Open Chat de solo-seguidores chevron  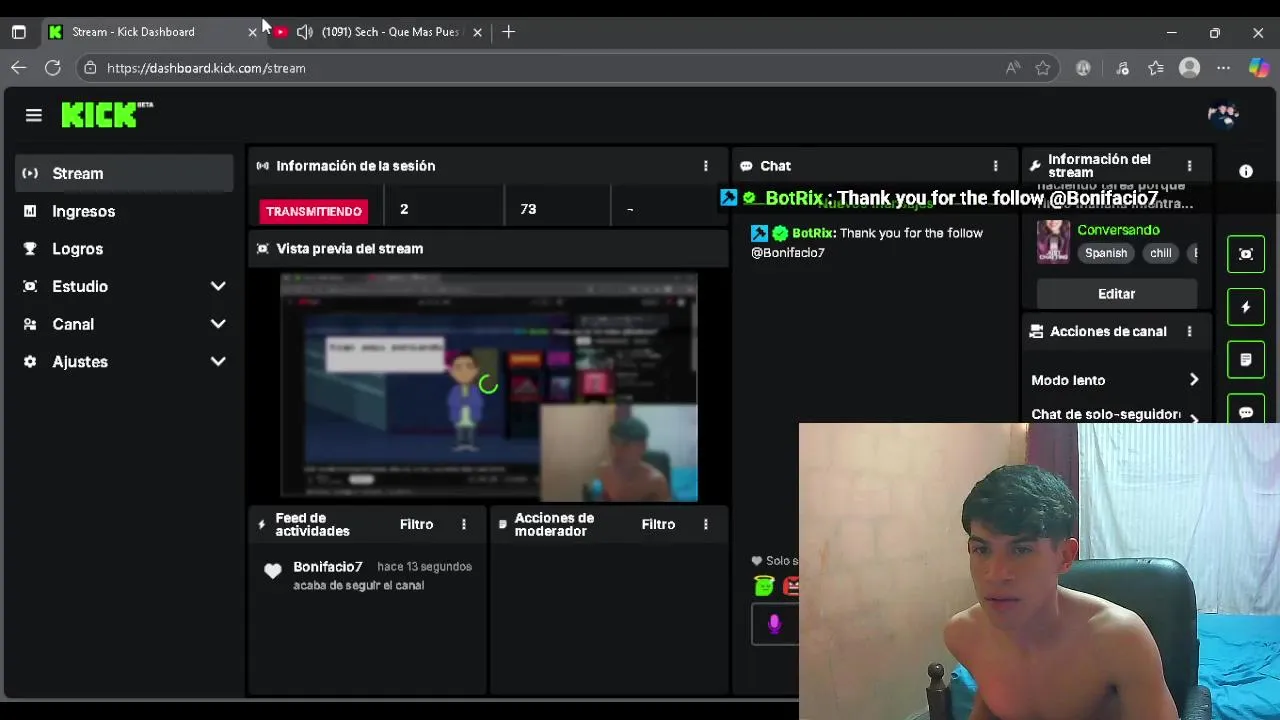pos(1193,418)
